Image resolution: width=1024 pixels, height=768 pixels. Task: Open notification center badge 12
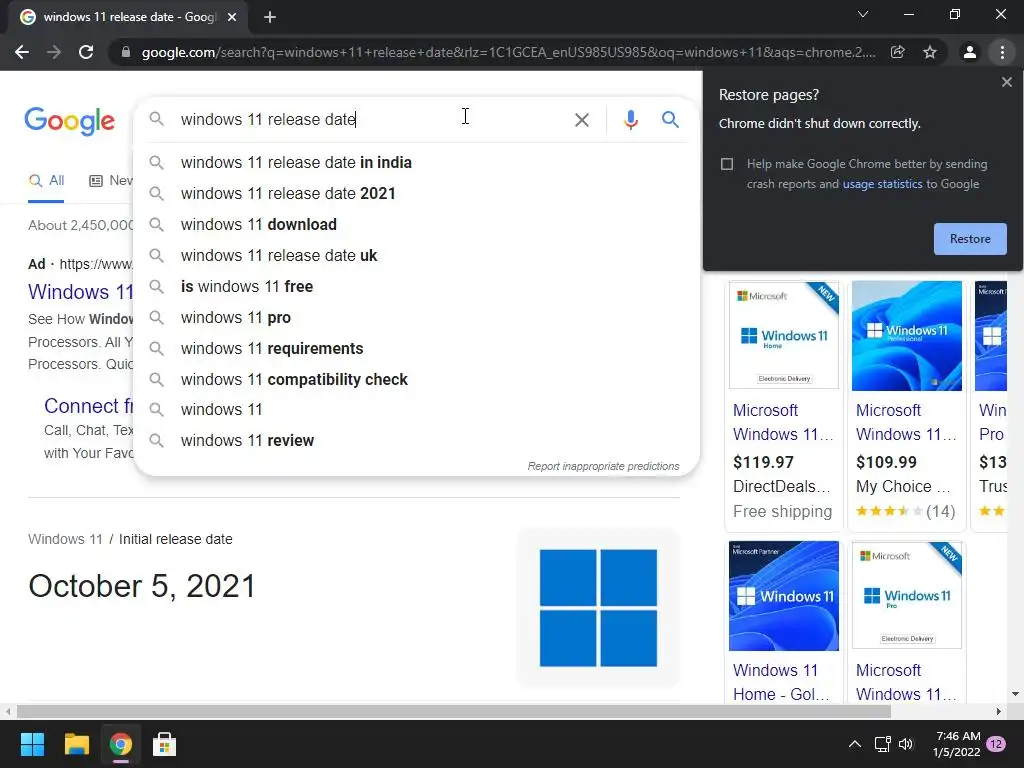[x=996, y=744]
